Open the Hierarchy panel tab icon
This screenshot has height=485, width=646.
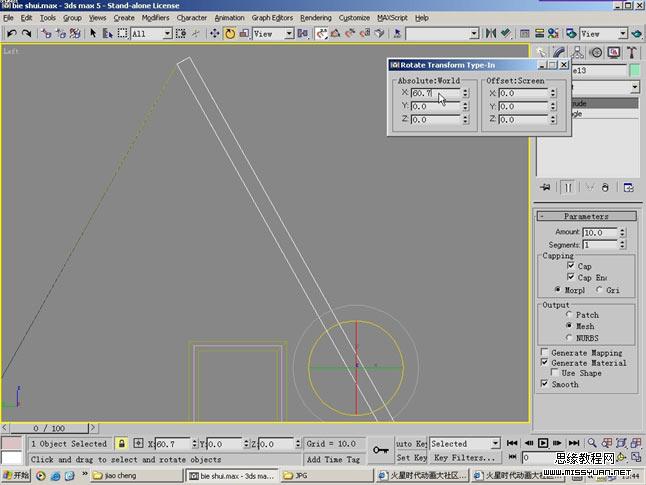coord(577,52)
